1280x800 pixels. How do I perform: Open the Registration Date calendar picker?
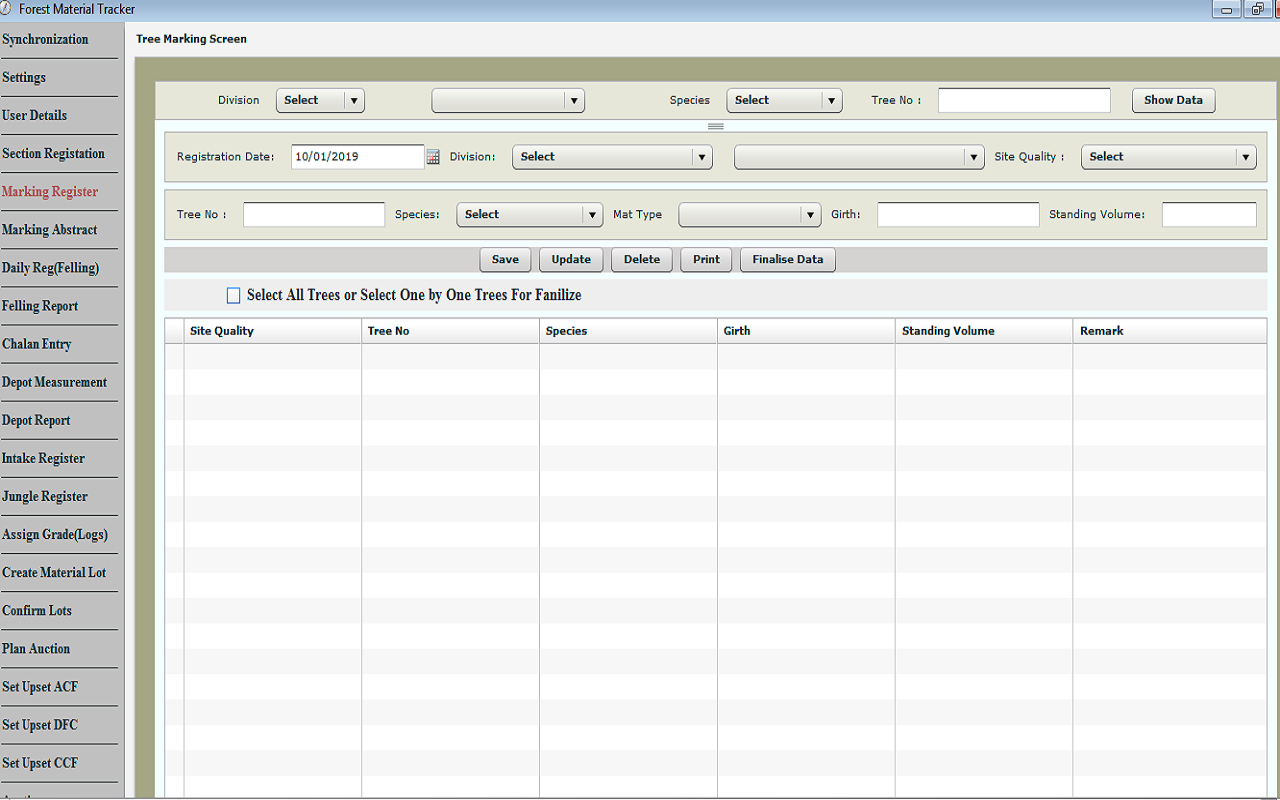click(x=433, y=157)
